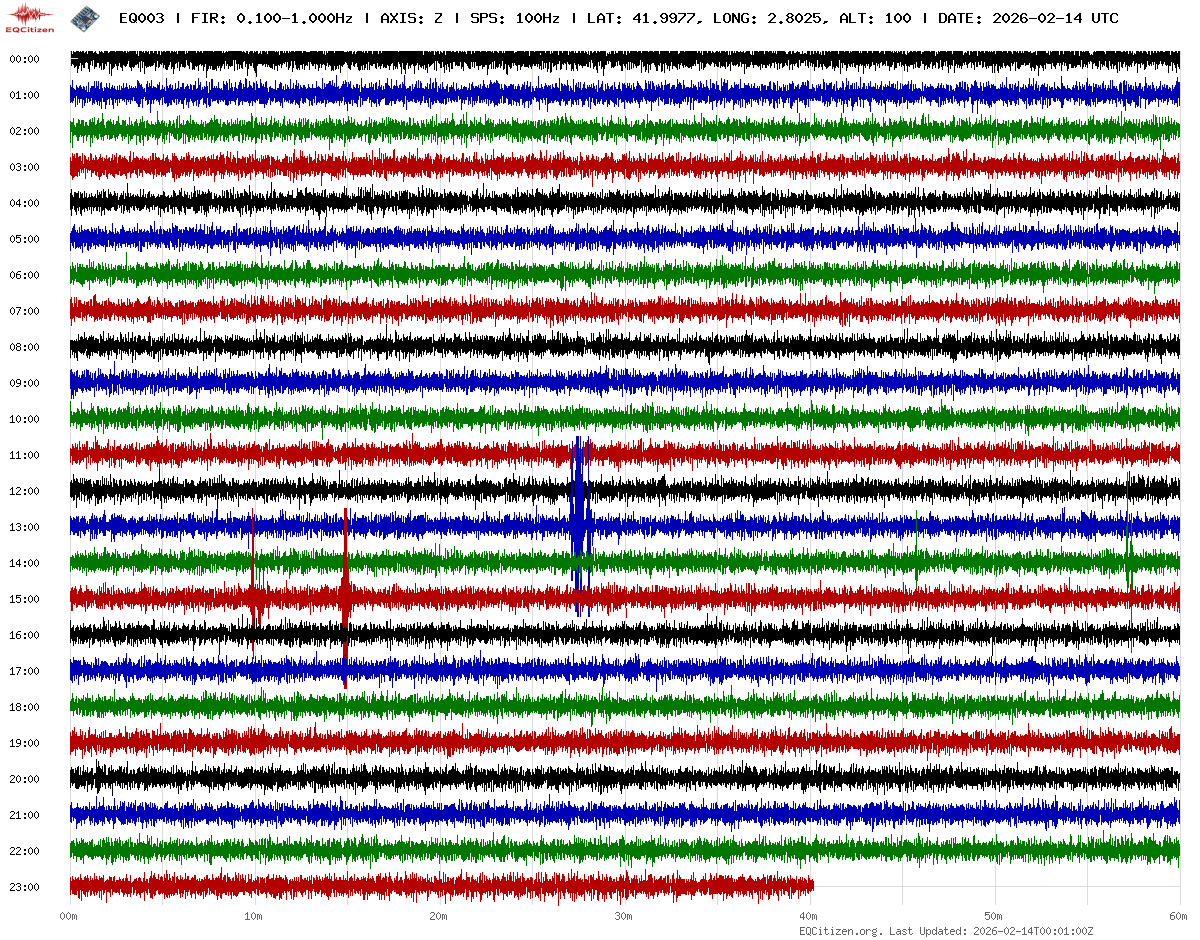
Task: Click the large blue spike on the 13:00 trace
Action: pyautogui.click(x=579, y=523)
